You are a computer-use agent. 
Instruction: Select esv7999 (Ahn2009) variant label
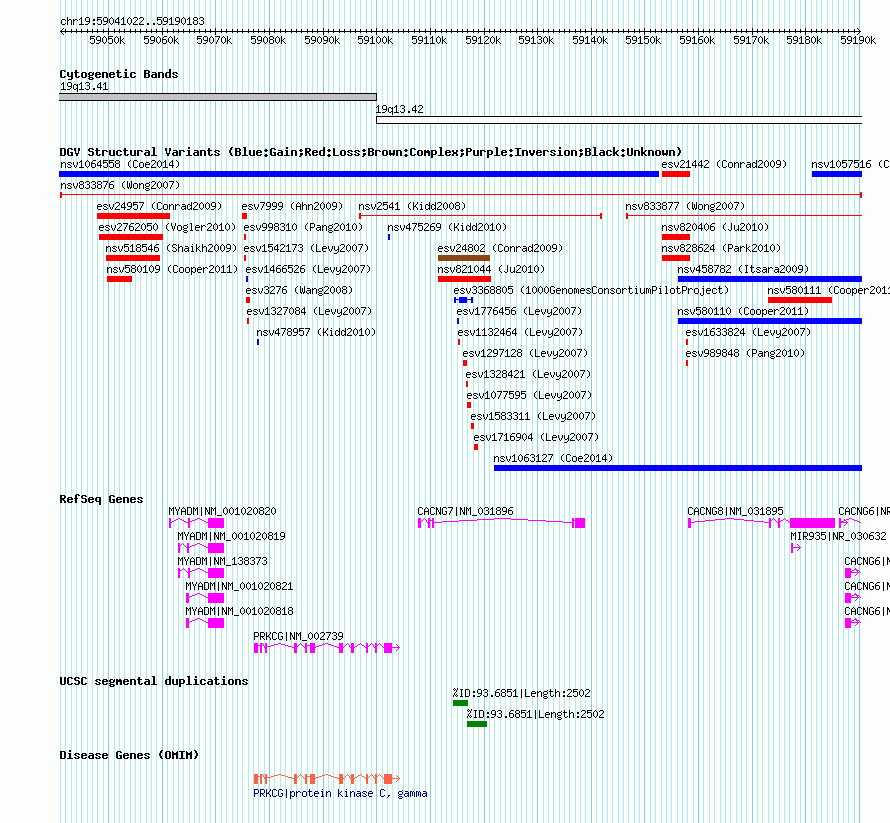coord(292,206)
